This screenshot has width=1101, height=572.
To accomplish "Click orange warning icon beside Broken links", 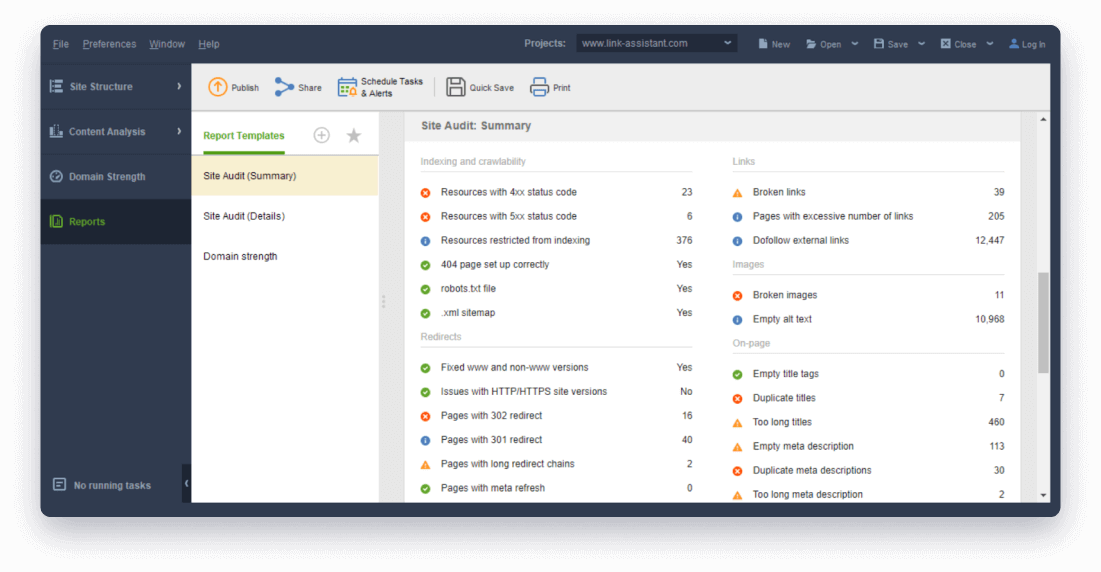I will point(737,192).
